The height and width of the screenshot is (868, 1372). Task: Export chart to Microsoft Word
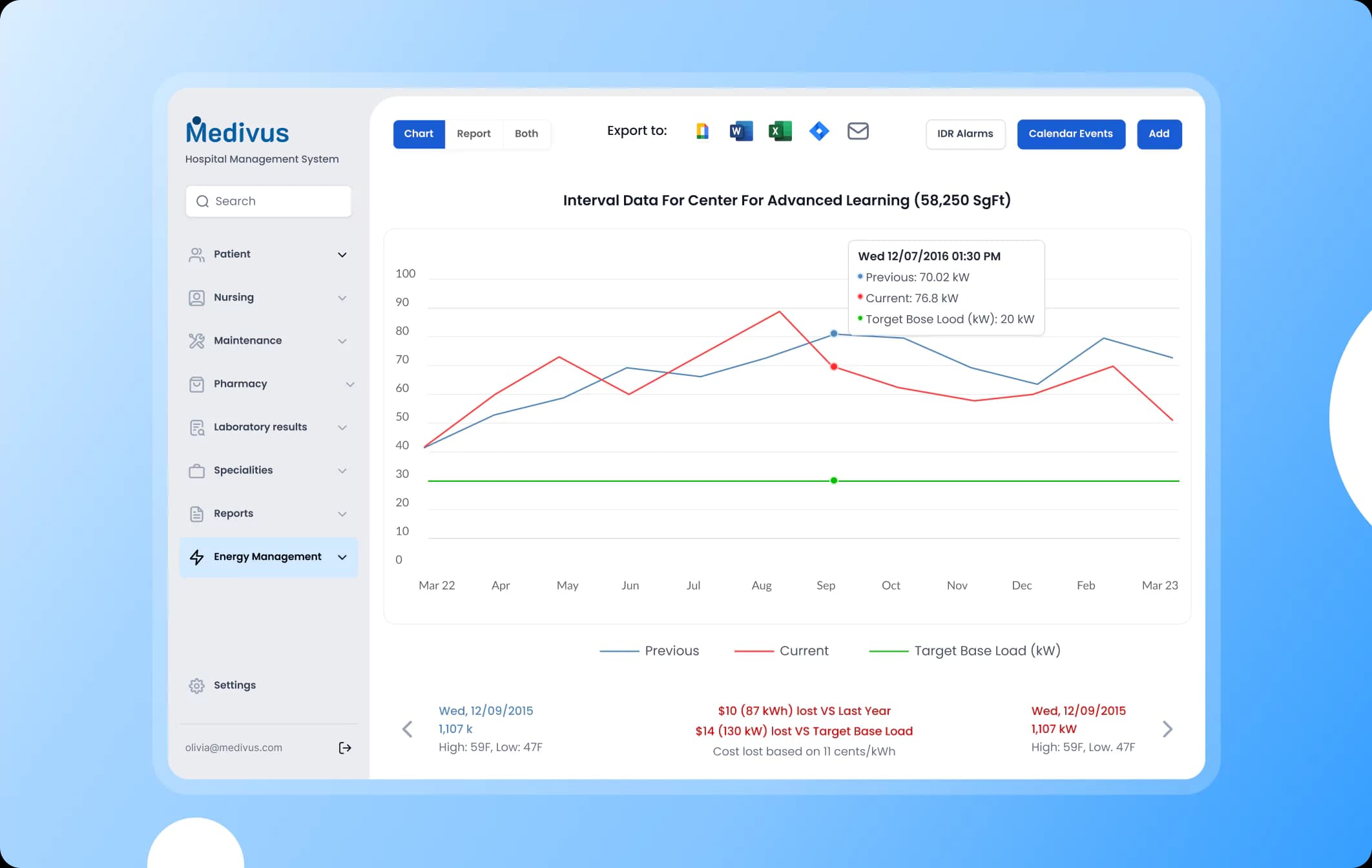741,131
